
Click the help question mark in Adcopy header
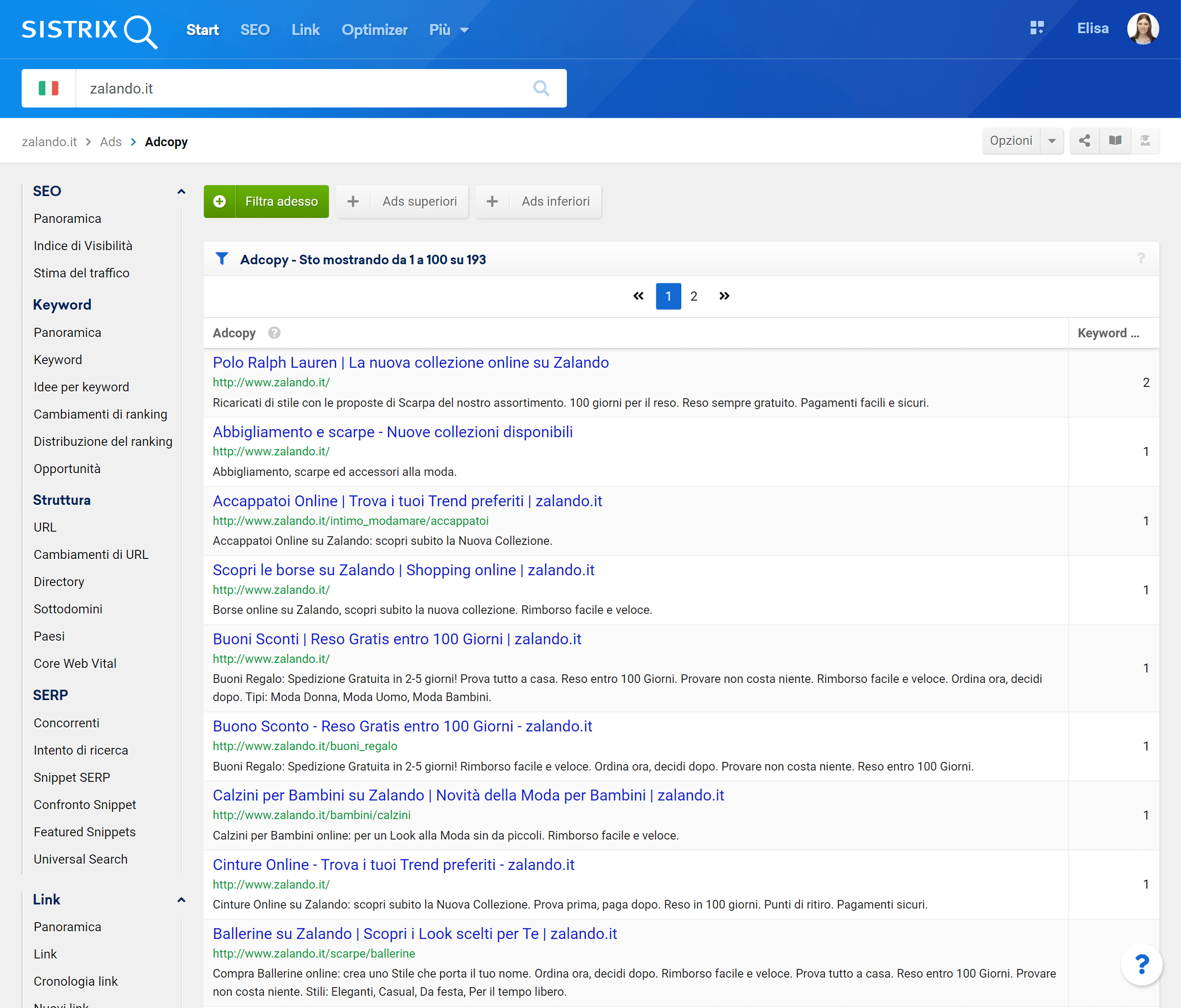pos(1141,258)
